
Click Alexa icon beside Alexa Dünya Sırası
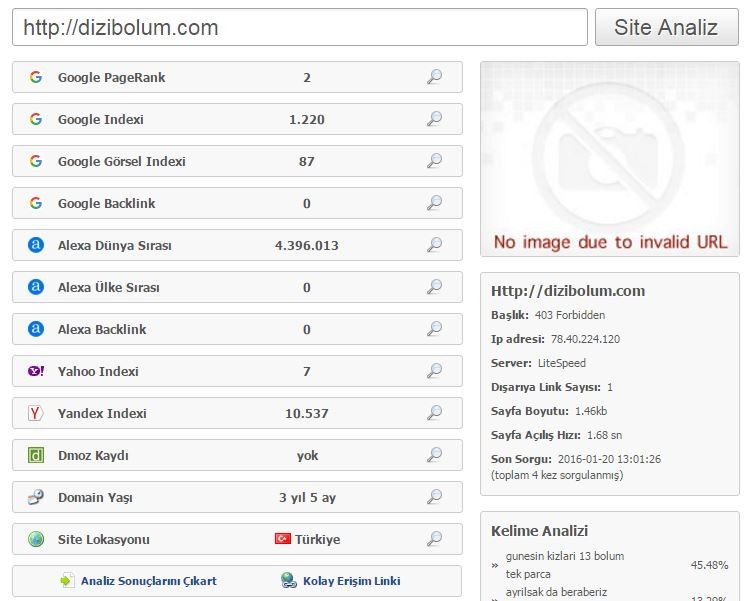click(36, 245)
